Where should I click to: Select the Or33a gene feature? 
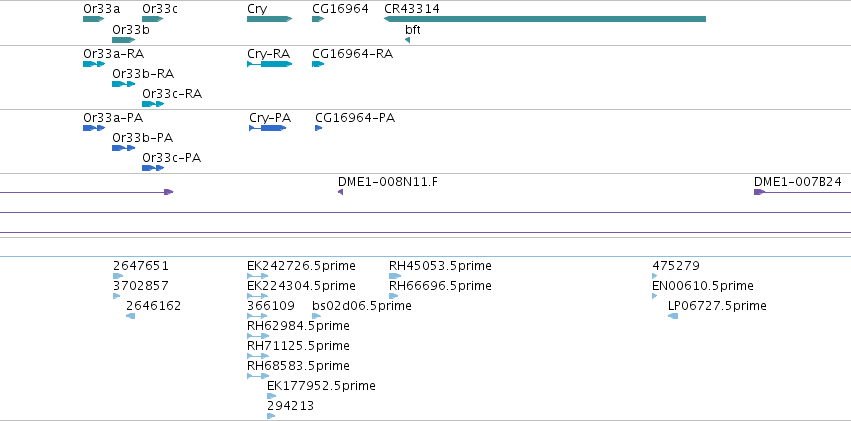[93, 19]
